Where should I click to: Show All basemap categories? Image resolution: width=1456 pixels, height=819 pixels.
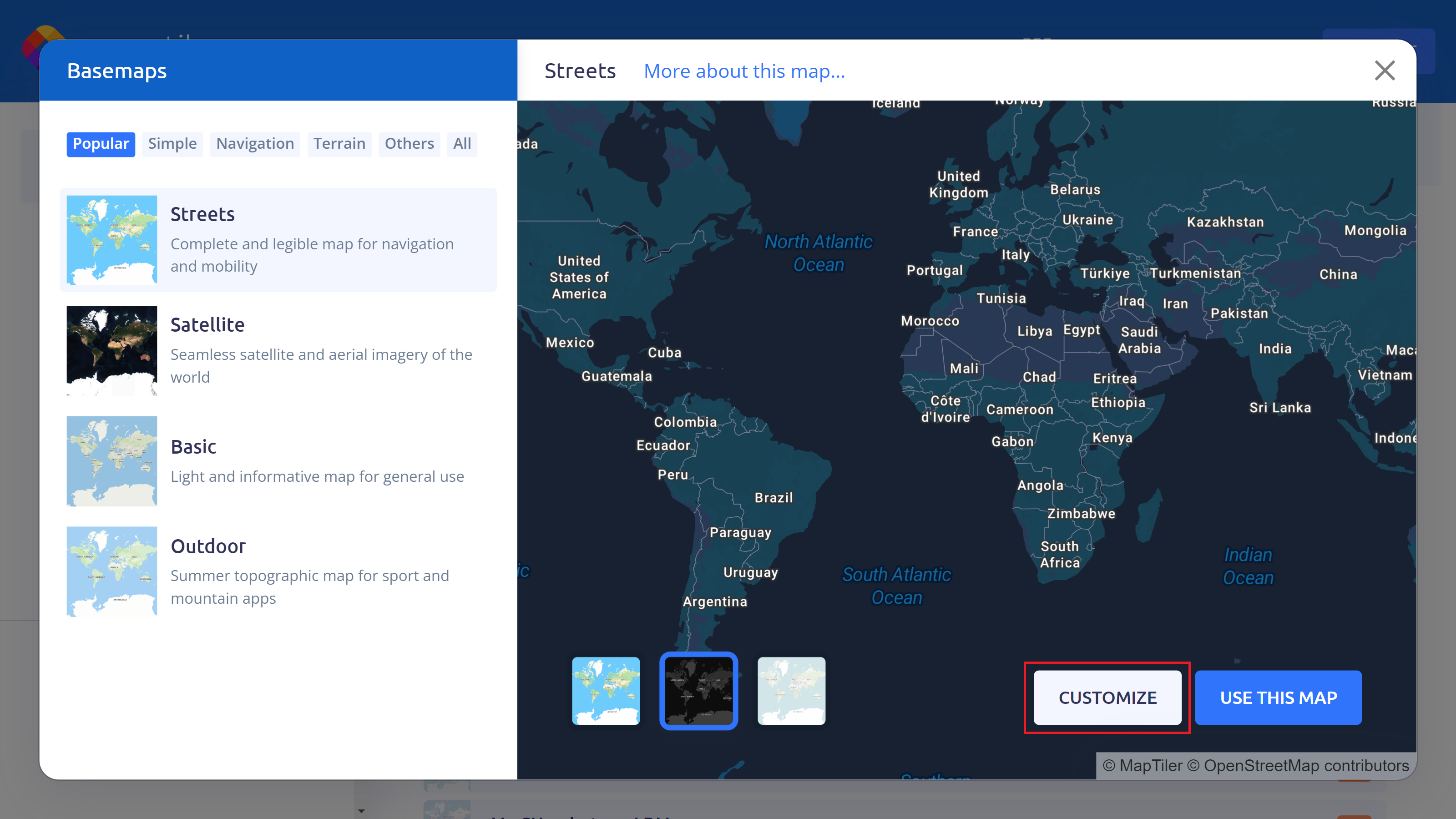tap(462, 144)
